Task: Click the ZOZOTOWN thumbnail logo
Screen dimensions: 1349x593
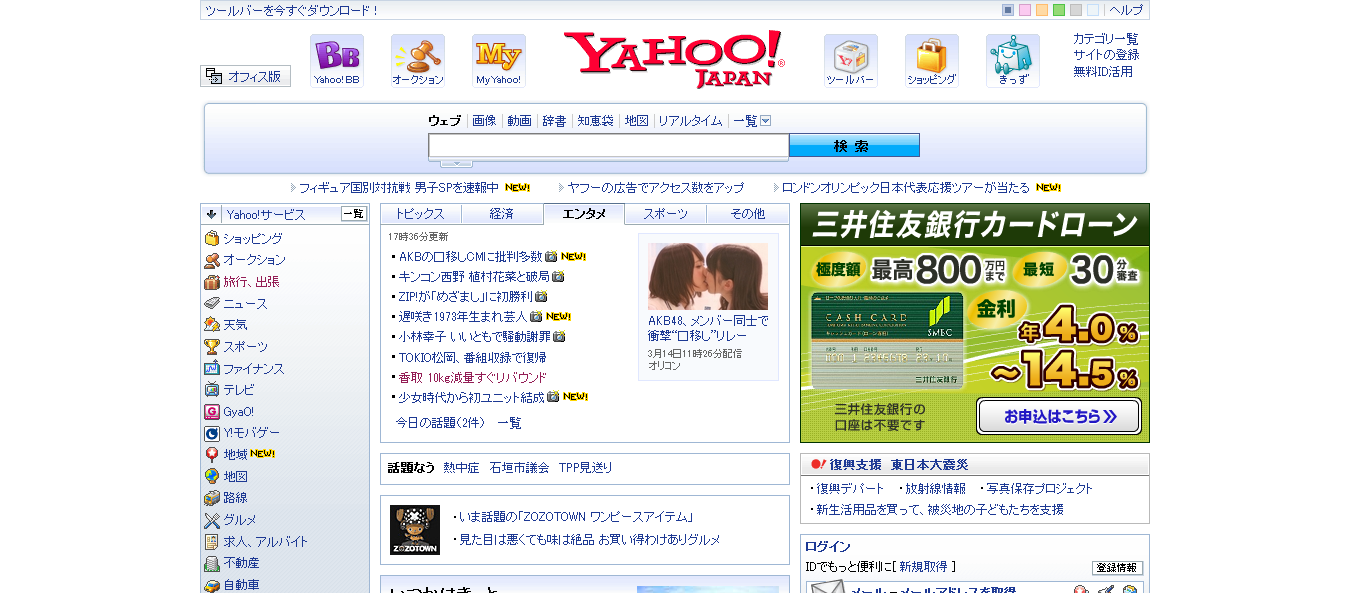Action: tap(415, 530)
